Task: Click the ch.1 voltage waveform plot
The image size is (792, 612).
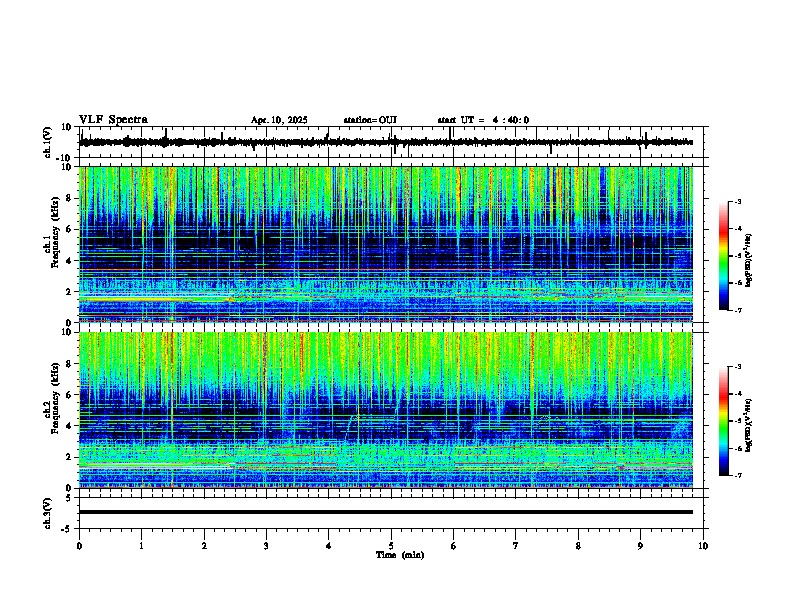Action: [386, 142]
